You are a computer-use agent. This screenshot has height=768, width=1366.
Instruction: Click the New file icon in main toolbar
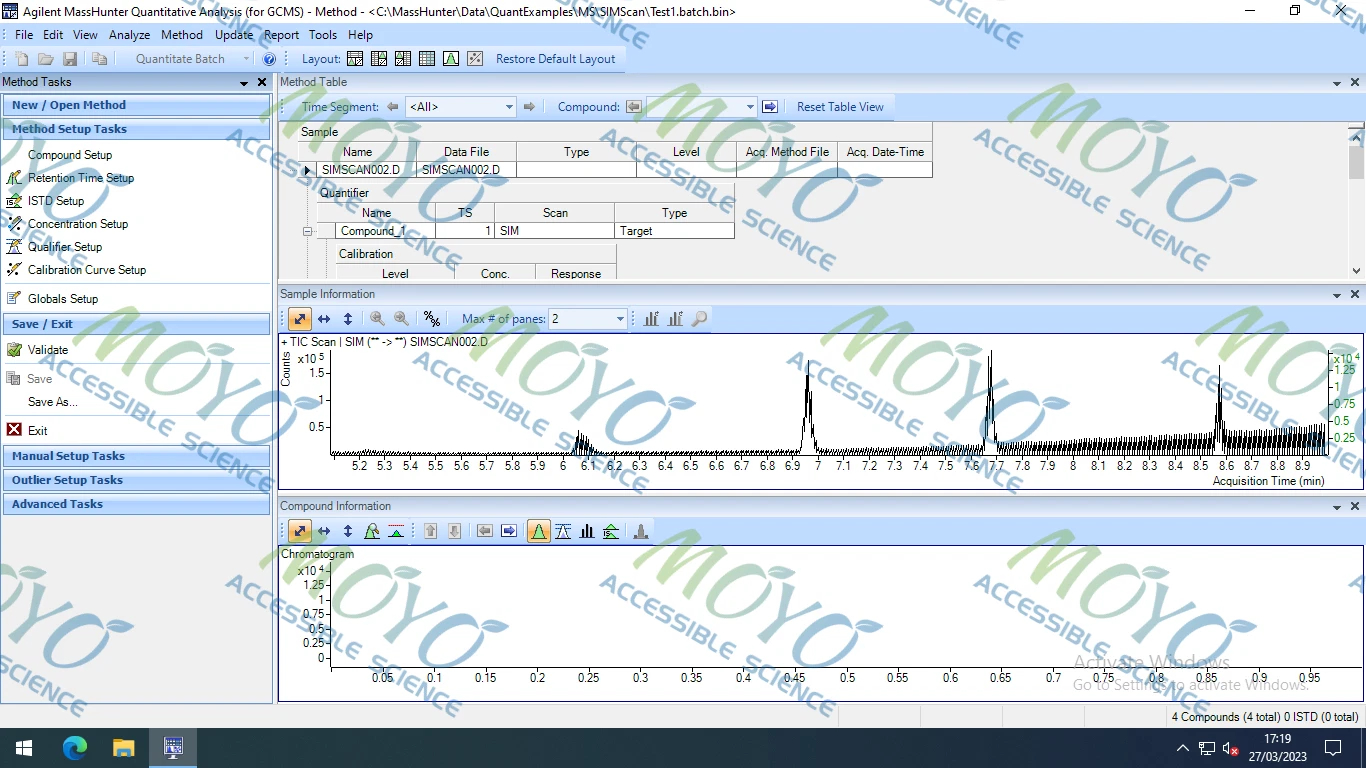tap(22, 59)
